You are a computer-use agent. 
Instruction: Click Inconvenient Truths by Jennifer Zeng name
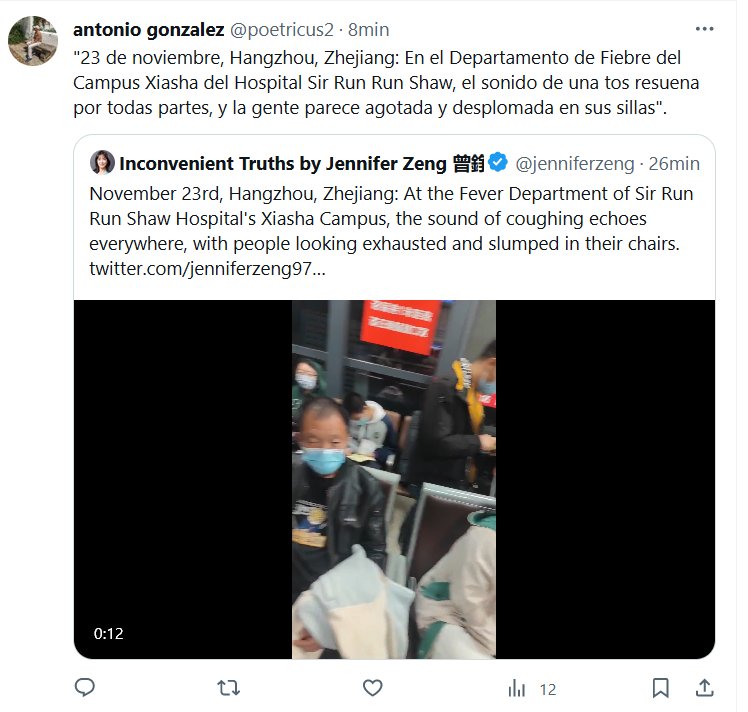[x=301, y=164]
